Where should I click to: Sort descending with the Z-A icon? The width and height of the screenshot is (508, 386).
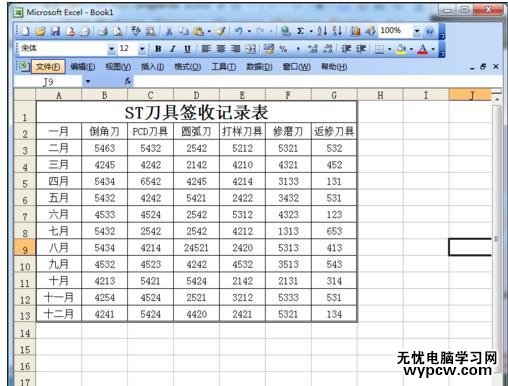click(337, 31)
